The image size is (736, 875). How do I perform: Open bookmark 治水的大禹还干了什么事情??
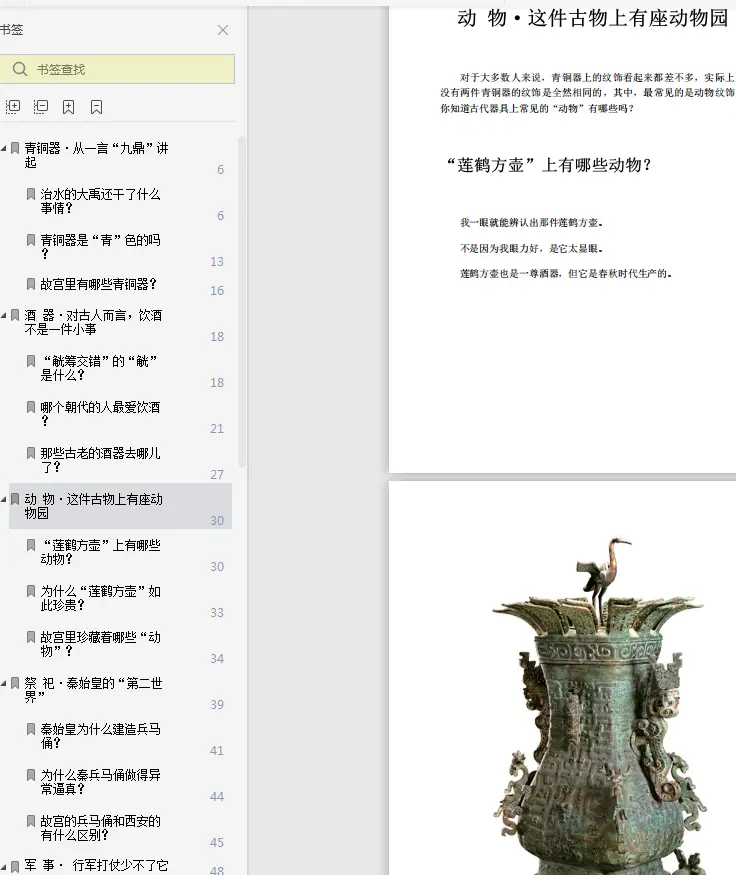[x=100, y=201]
